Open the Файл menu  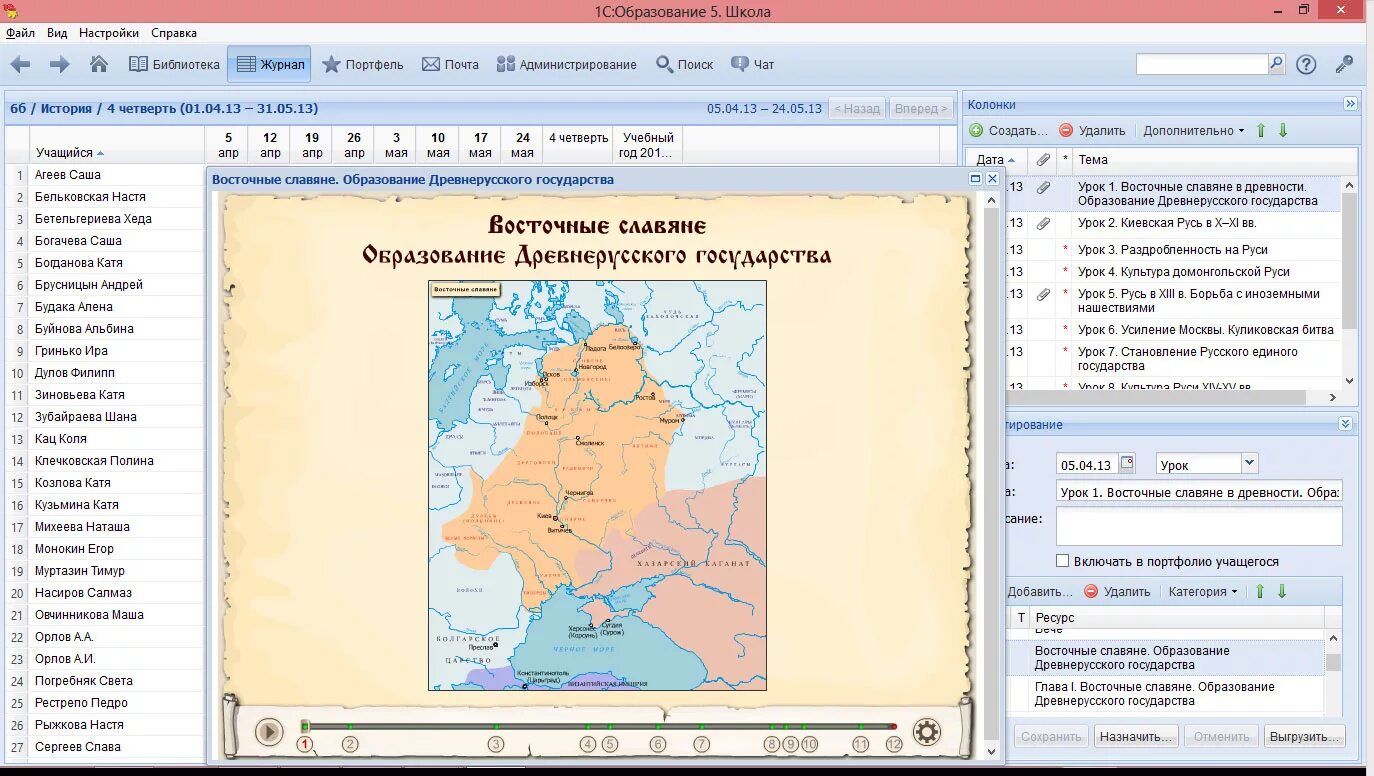[20, 33]
